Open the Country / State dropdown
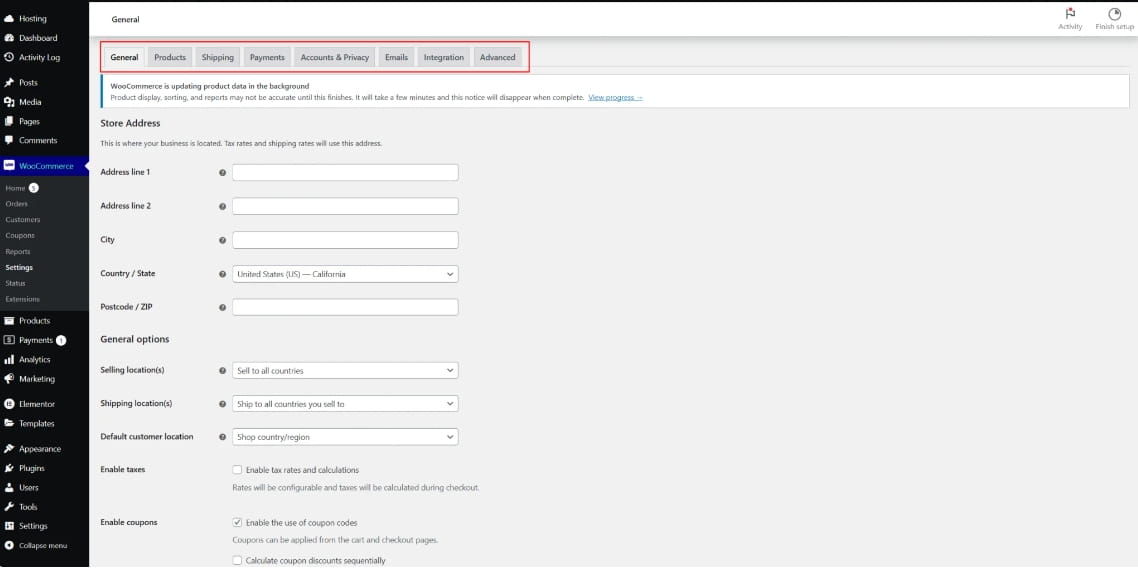Image resolution: width=1138 pixels, height=569 pixels. [x=344, y=274]
